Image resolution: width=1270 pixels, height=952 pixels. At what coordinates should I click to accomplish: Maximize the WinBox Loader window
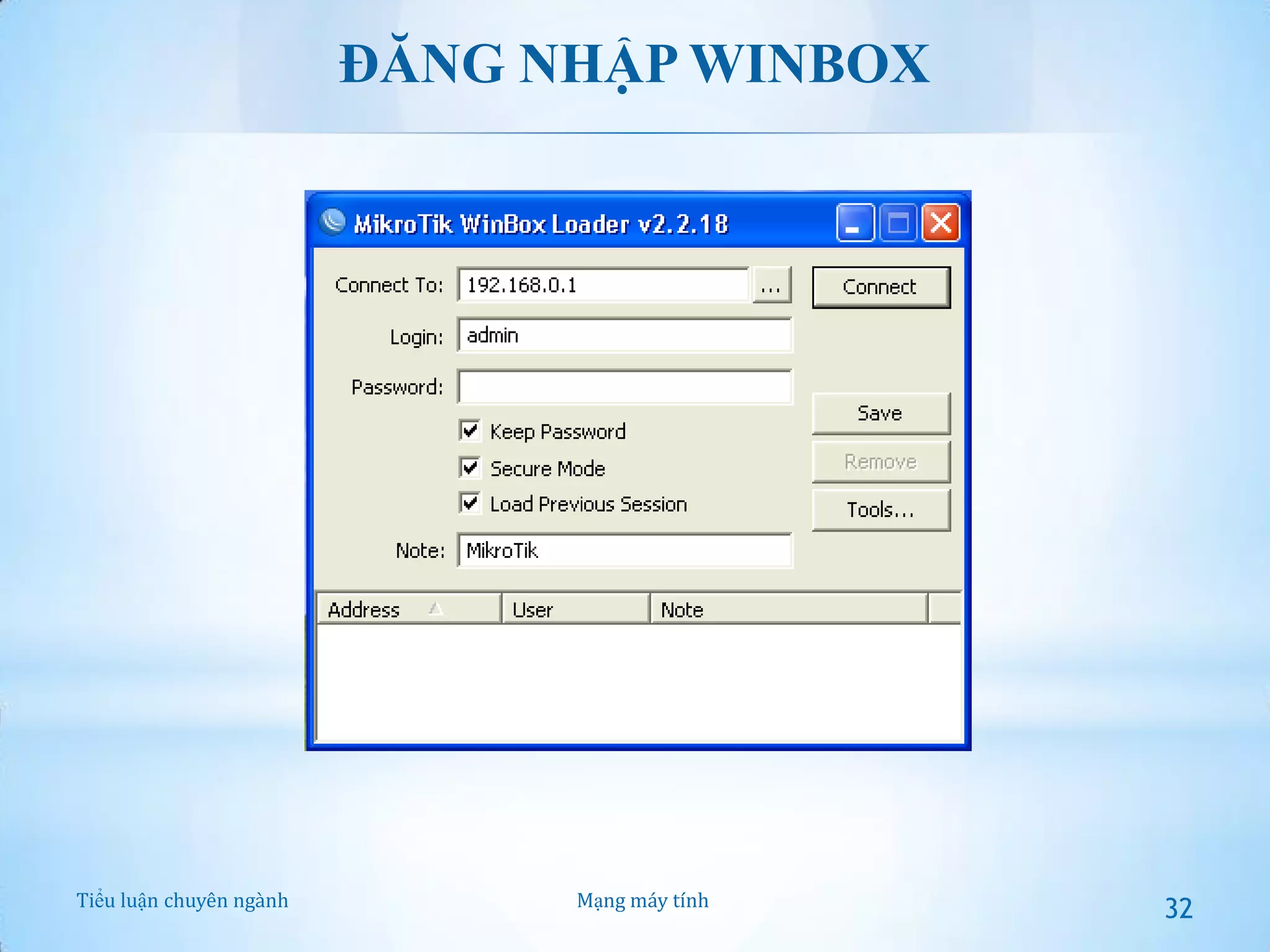point(898,222)
